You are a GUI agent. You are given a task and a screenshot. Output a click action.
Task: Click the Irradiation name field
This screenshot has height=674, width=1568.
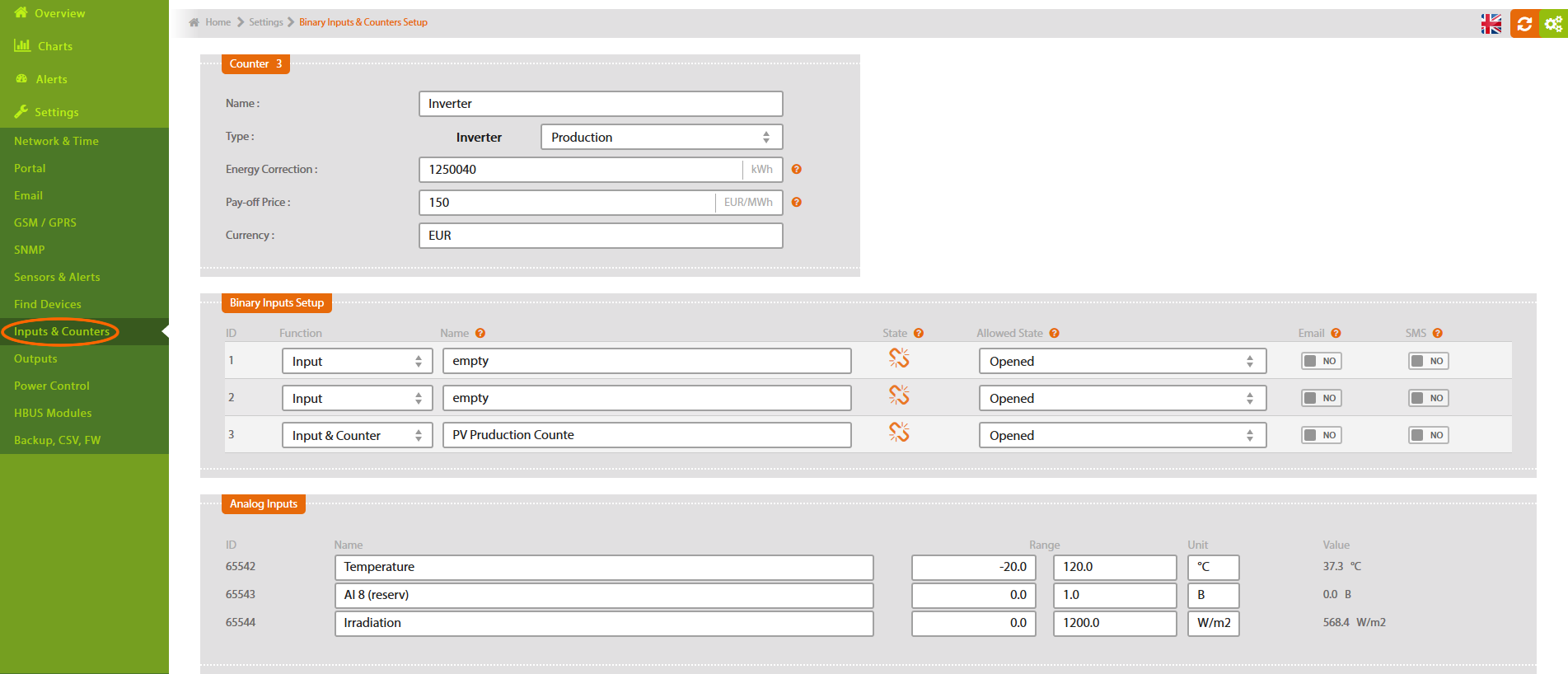[603, 623]
